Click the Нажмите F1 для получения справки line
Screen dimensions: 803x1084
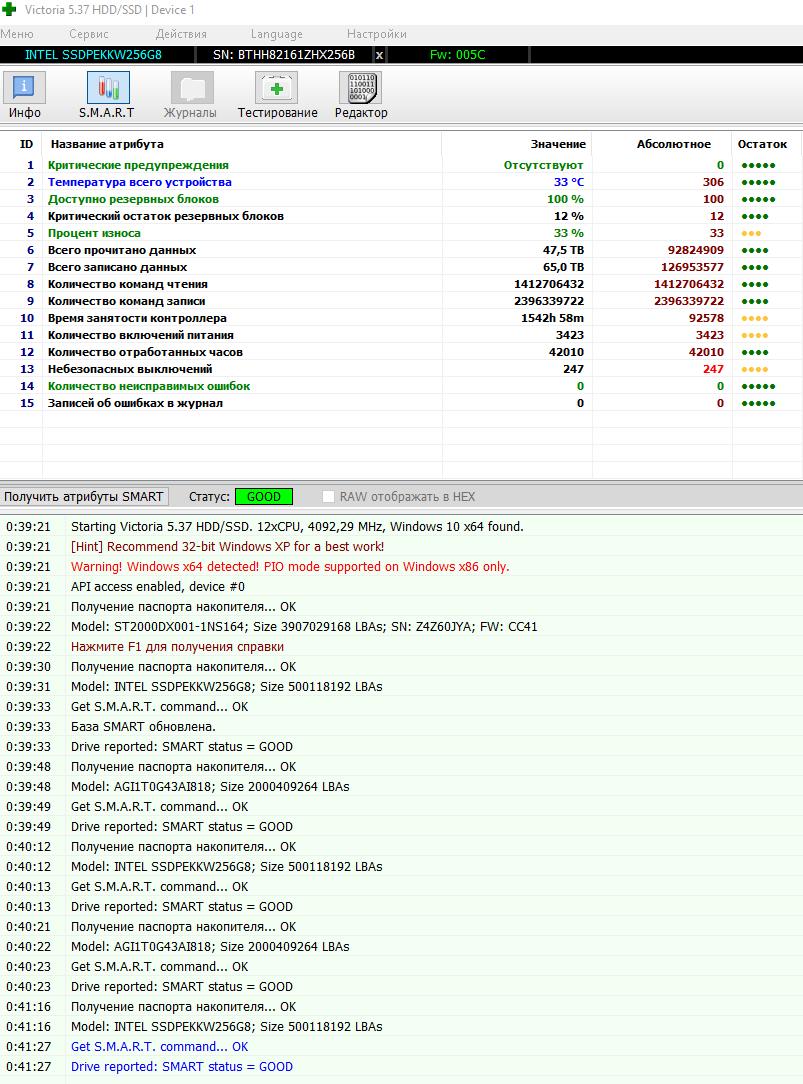[x=178, y=646]
